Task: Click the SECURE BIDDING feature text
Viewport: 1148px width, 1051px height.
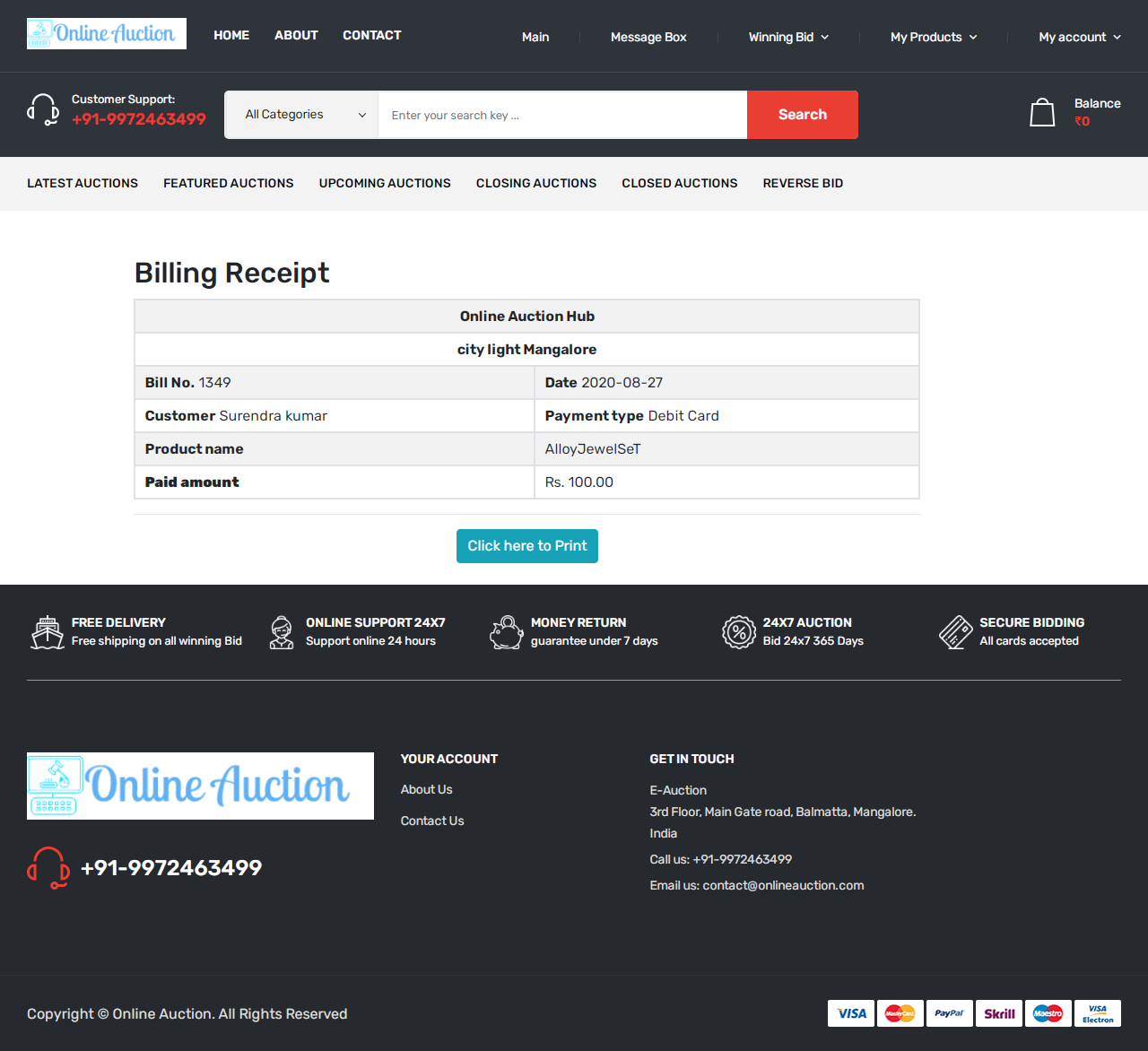Action: [1032, 622]
